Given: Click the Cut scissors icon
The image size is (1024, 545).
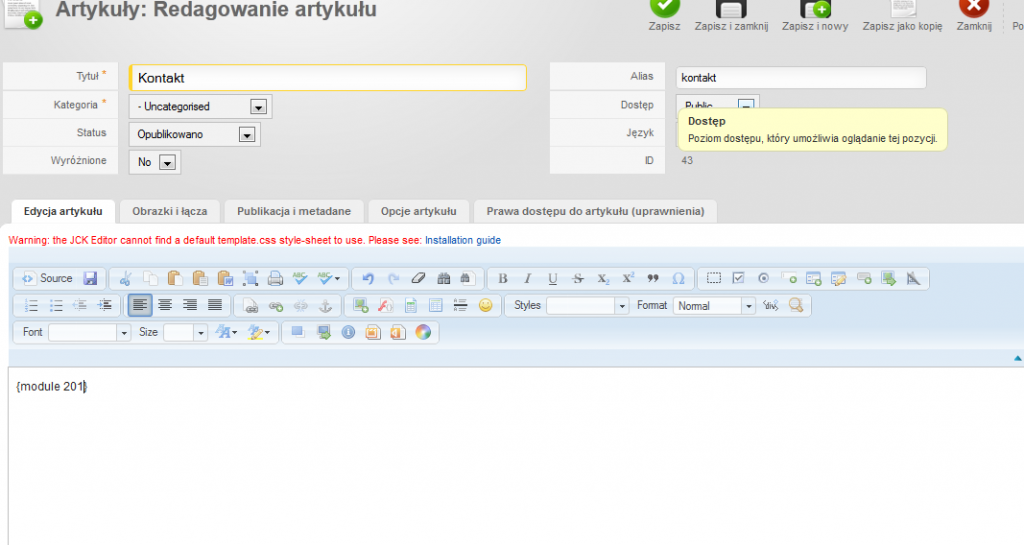Looking at the screenshot, I should tap(125, 279).
